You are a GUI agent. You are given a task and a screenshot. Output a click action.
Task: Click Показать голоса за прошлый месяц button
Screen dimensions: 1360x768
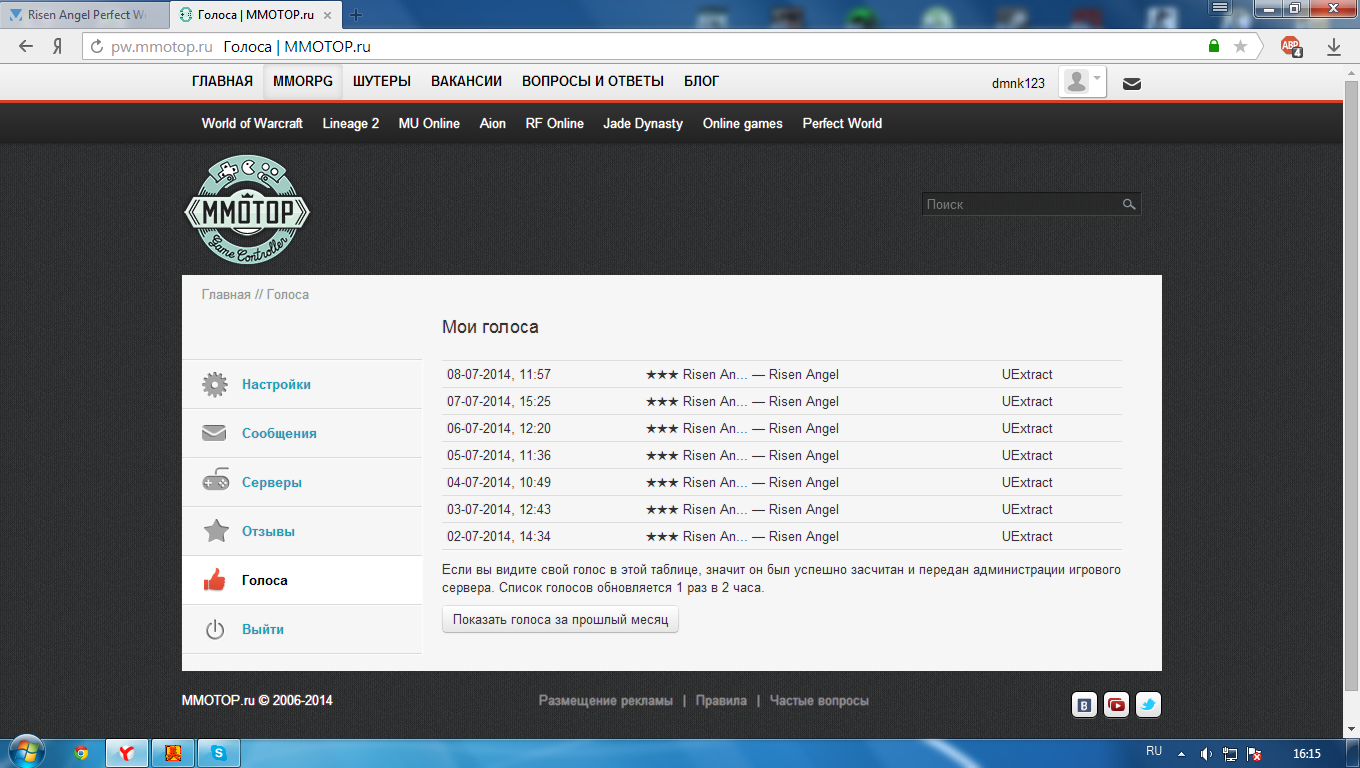coord(560,620)
